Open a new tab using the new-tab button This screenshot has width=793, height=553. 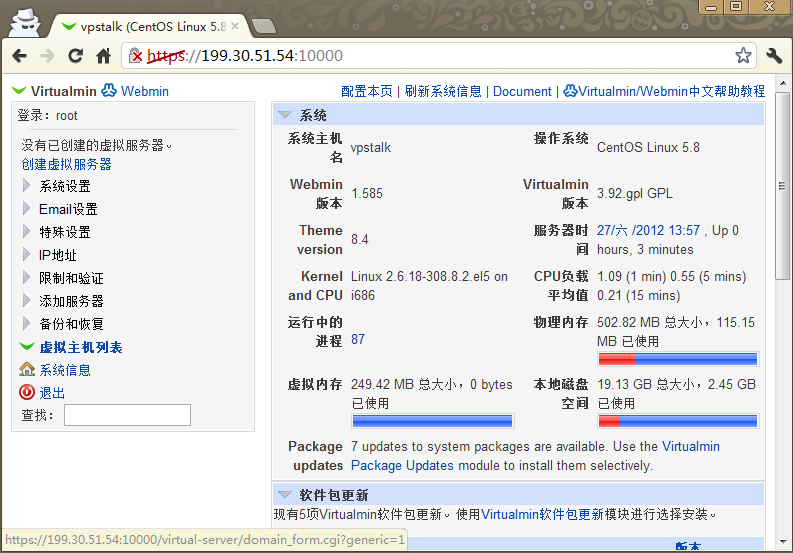(263, 26)
